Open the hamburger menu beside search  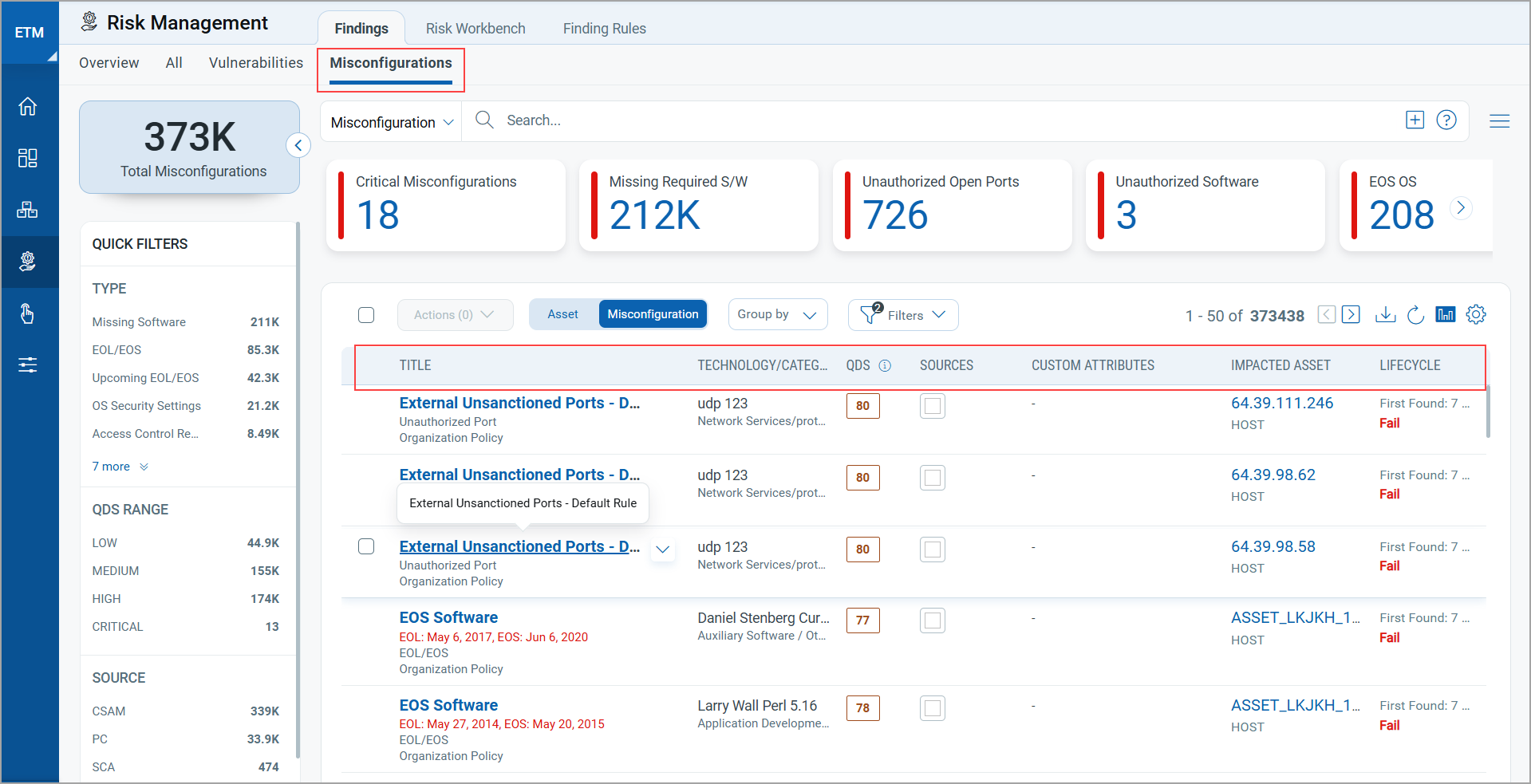coord(1499,121)
